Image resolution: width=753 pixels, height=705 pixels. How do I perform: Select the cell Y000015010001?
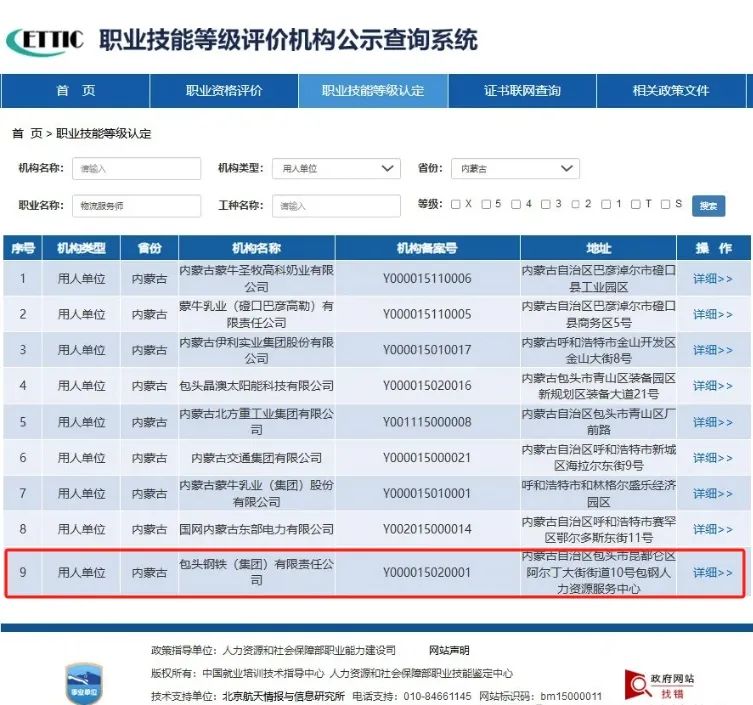coord(427,494)
